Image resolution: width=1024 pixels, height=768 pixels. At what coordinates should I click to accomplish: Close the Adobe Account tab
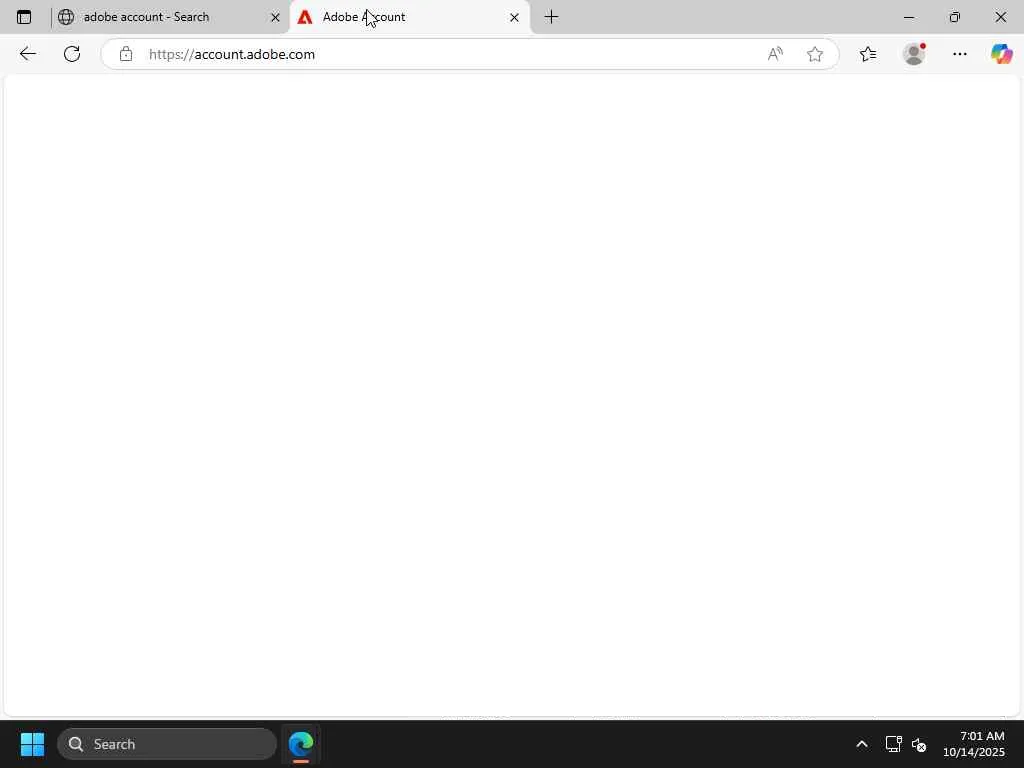(x=514, y=18)
